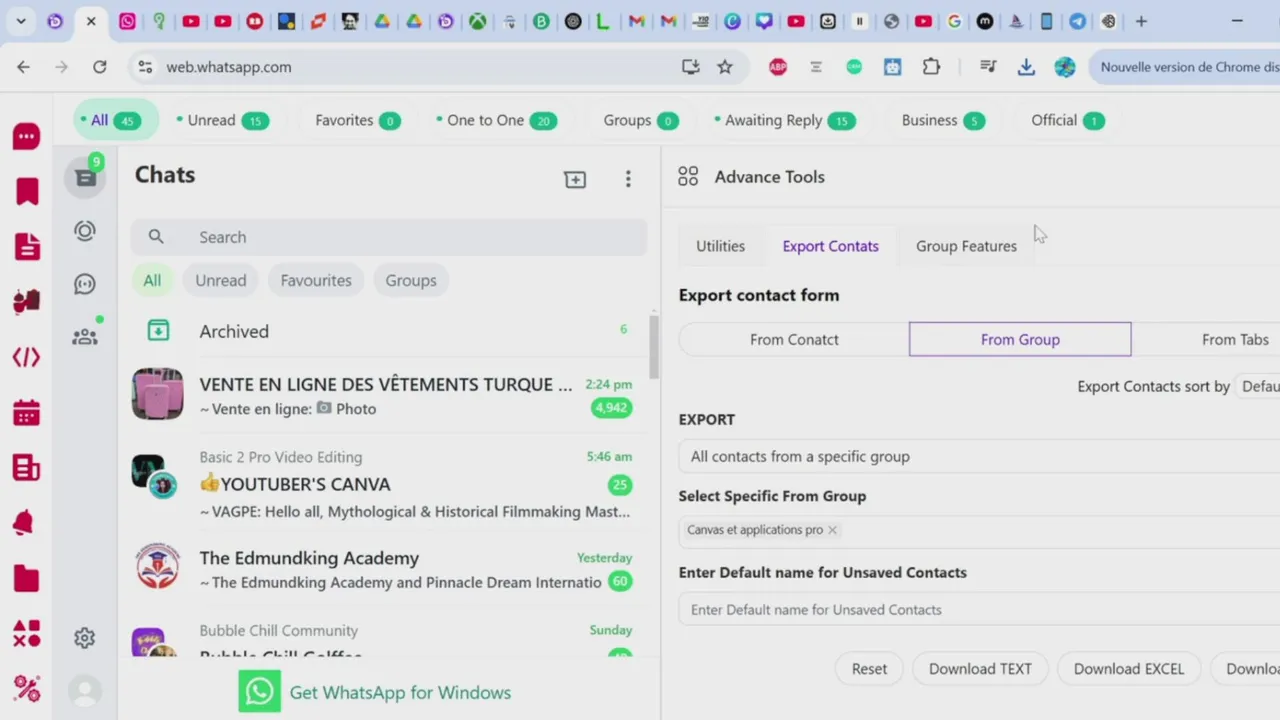The width and height of the screenshot is (1280, 720).
Task: Open the YOUTUBER'S CANVA chat
Action: pos(388,484)
